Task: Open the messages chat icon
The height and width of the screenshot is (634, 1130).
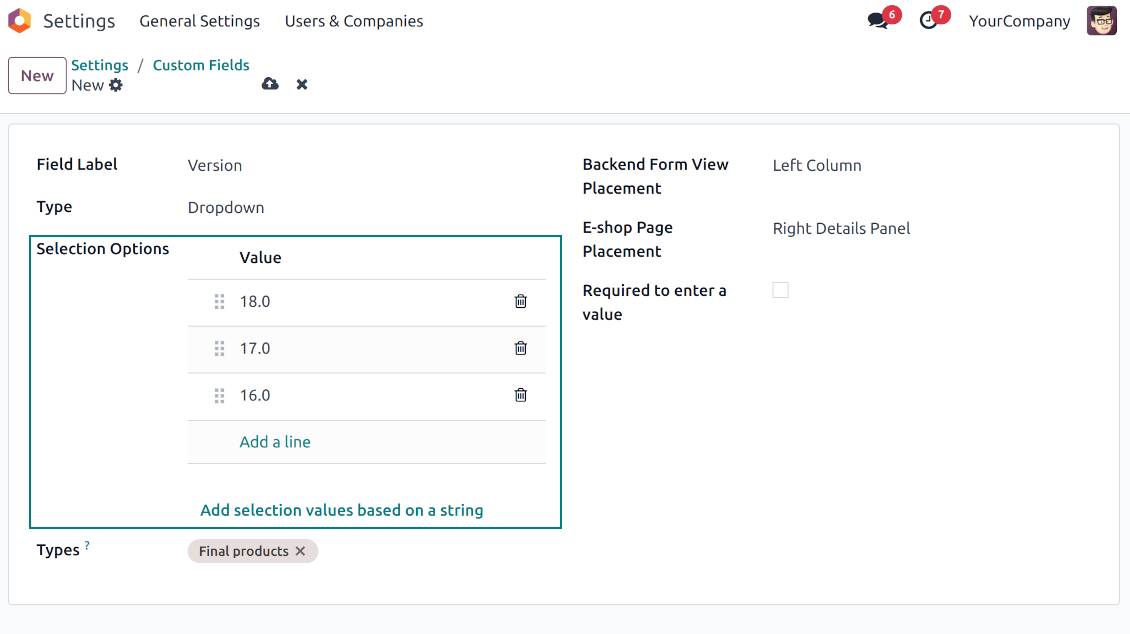Action: click(x=878, y=21)
